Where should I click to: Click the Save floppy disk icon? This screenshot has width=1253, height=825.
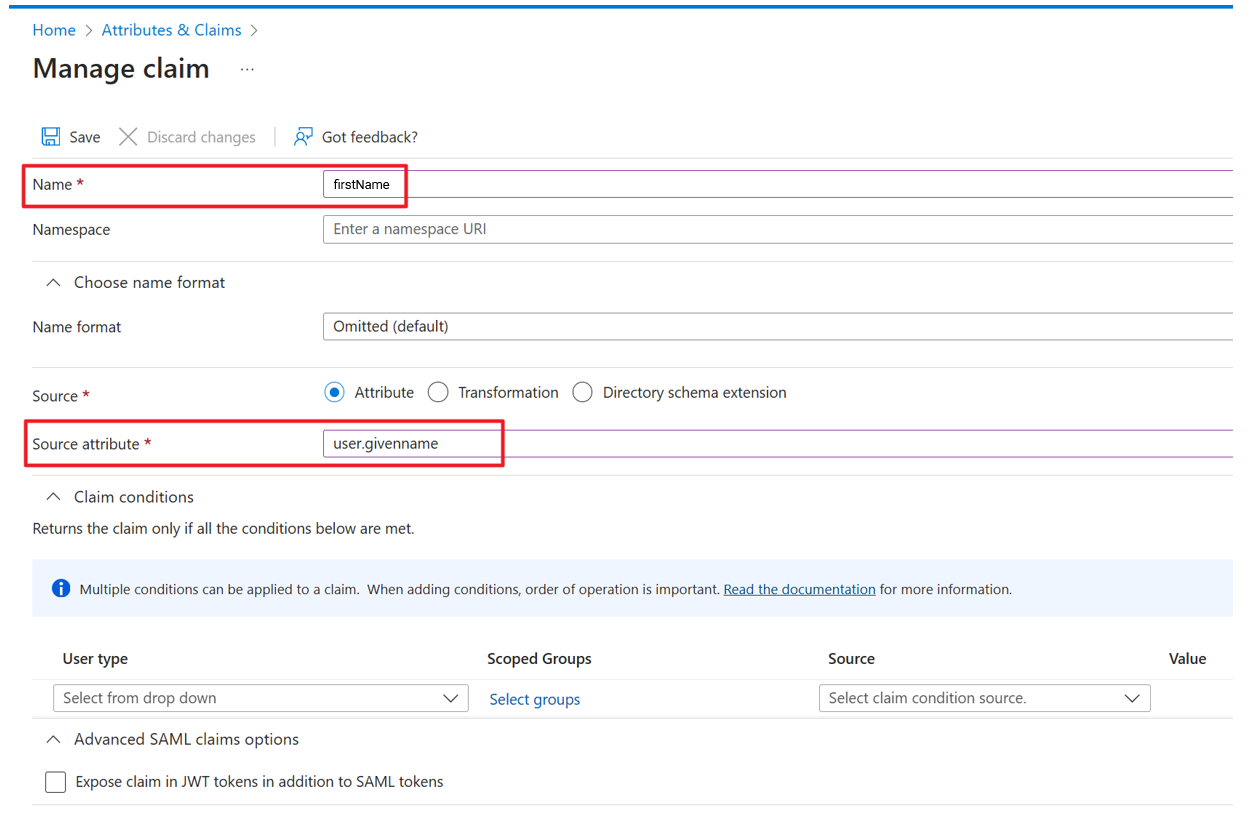[50, 137]
